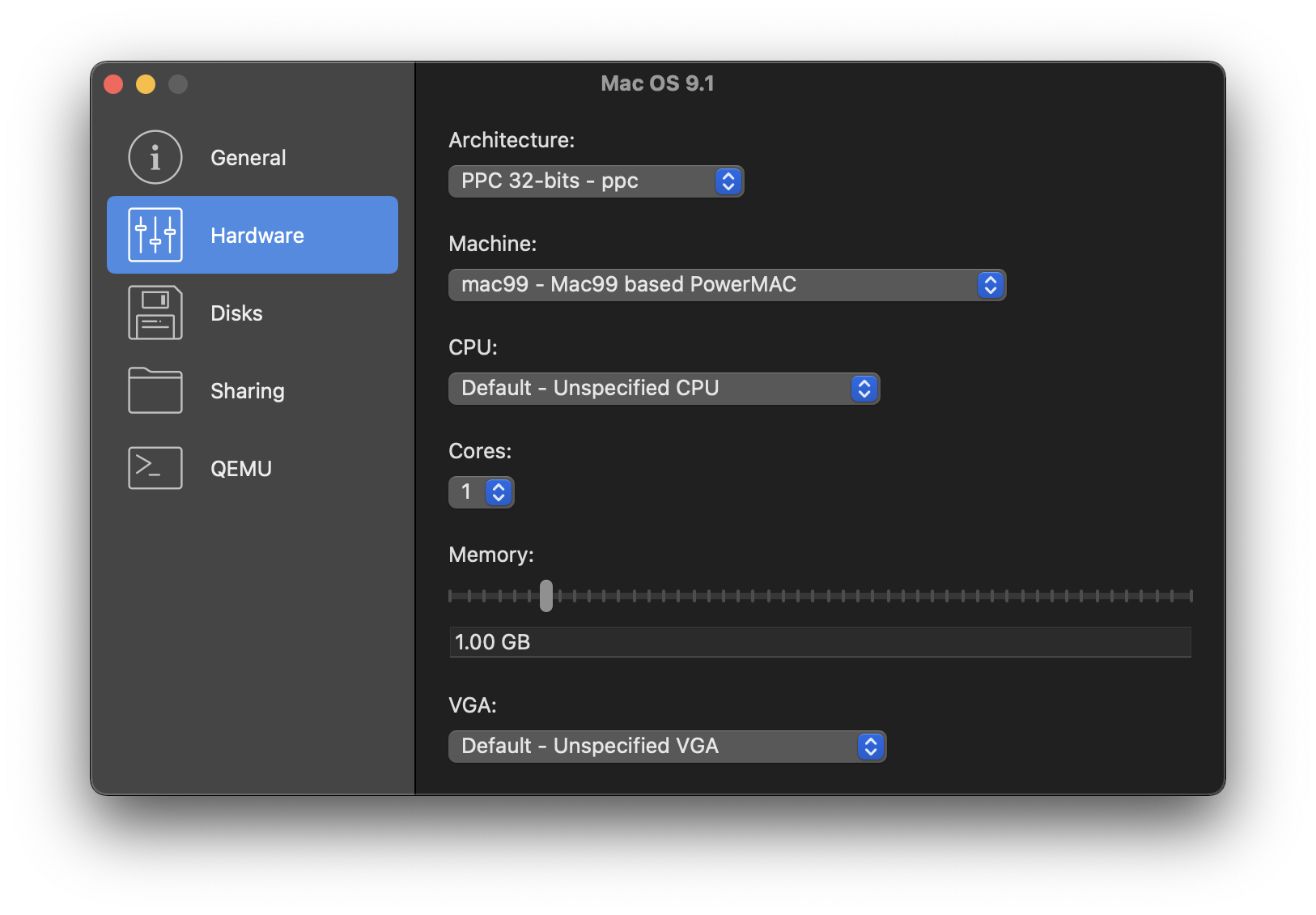Screen dimensions: 1316x915
Task: Click the CPU: label
Action: tap(473, 347)
